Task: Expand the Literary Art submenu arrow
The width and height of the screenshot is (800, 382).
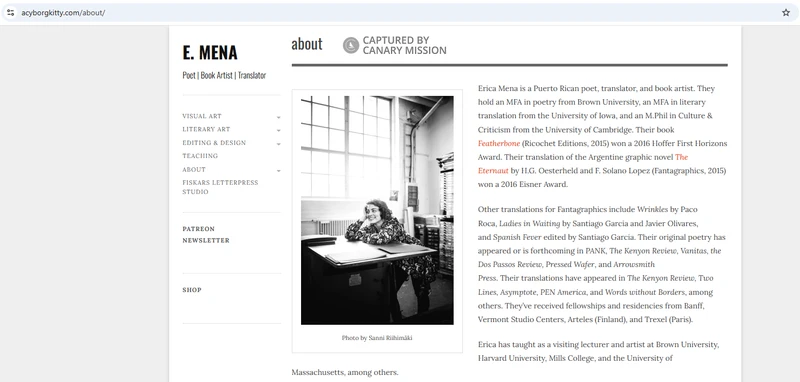Action: pyautogui.click(x=279, y=131)
